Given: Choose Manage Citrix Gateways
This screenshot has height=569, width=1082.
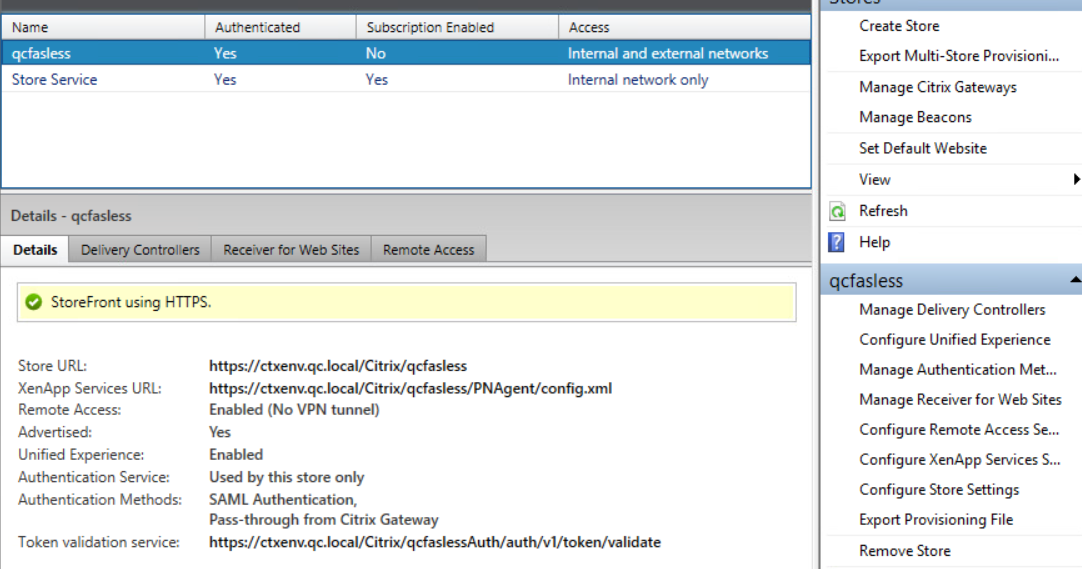Looking at the screenshot, I should pos(937,87).
